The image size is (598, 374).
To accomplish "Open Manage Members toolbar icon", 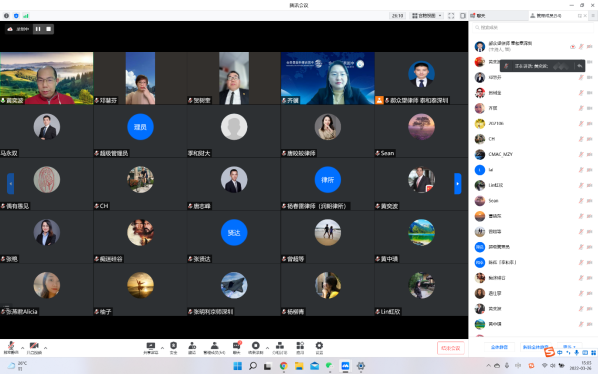I will tap(214, 347).
